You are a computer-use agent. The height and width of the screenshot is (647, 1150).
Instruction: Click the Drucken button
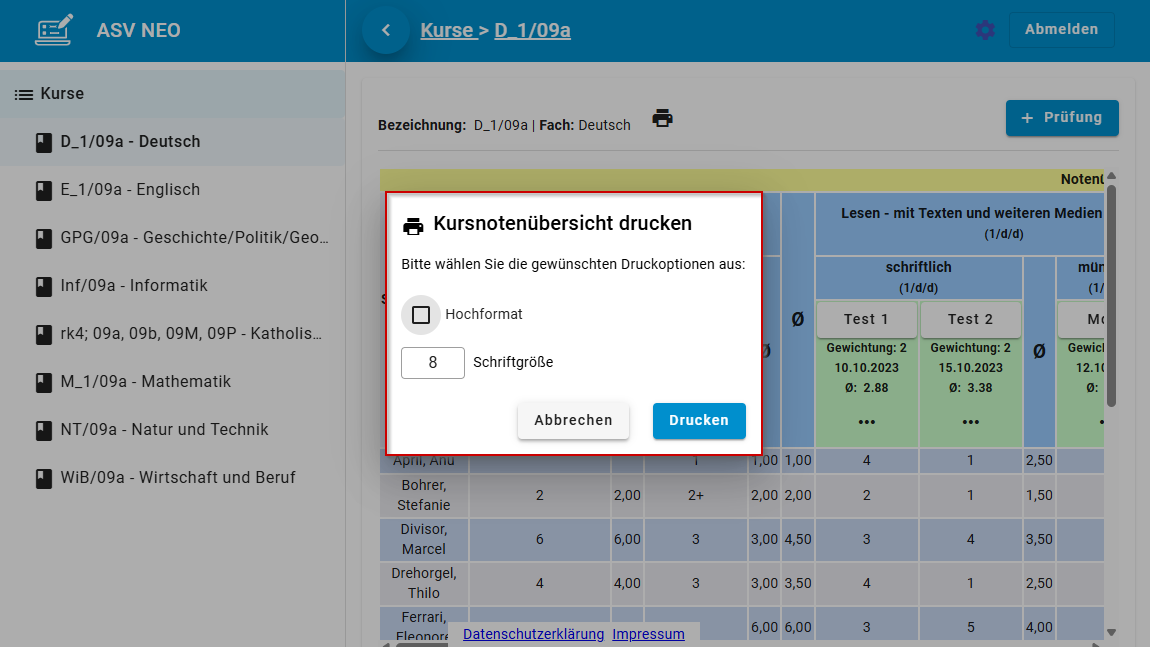699,421
